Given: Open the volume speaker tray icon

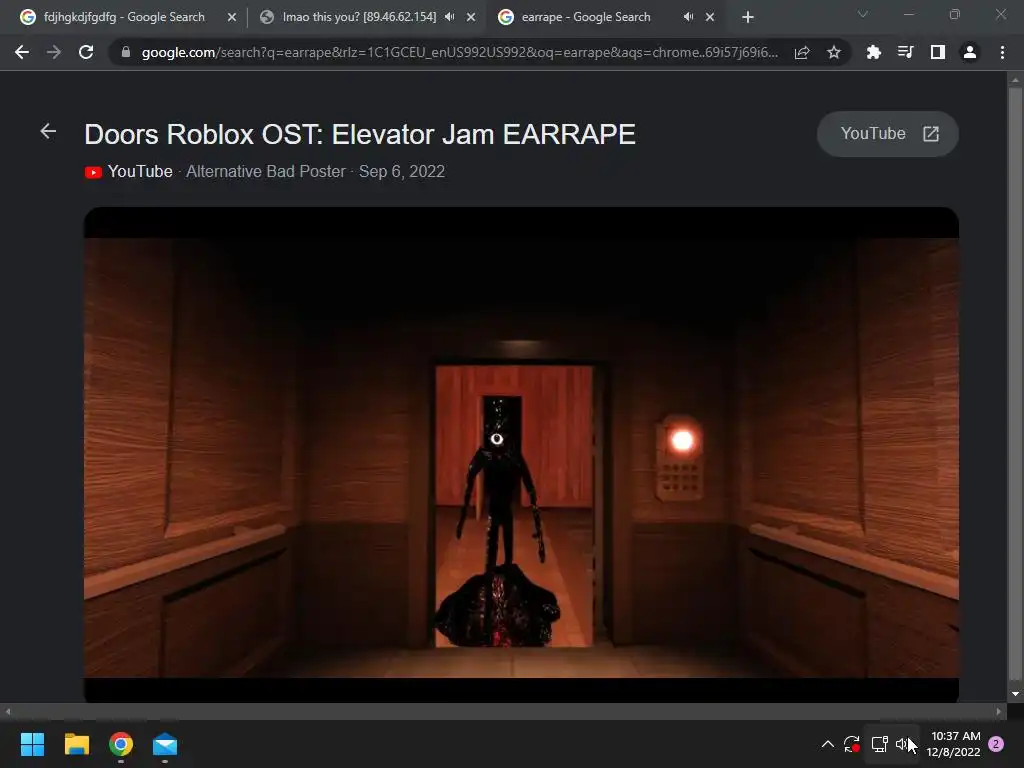Looking at the screenshot, I should pos(903,744).
